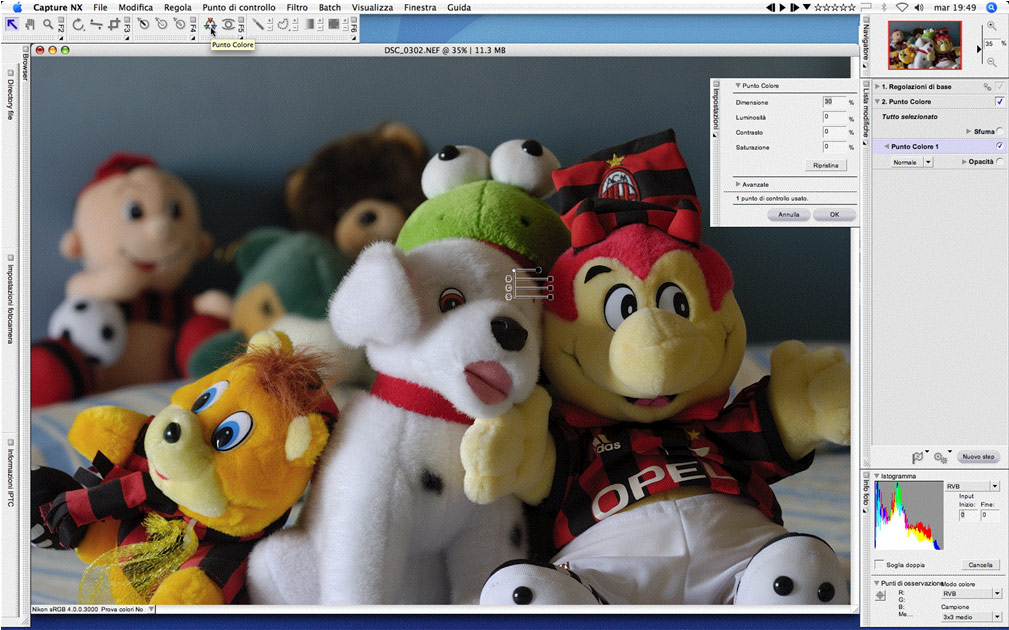Image resolution: width=1009 pixels, height=630 pixels.
Task: Open the Modifica menu
Action: [x=136, y=8]
